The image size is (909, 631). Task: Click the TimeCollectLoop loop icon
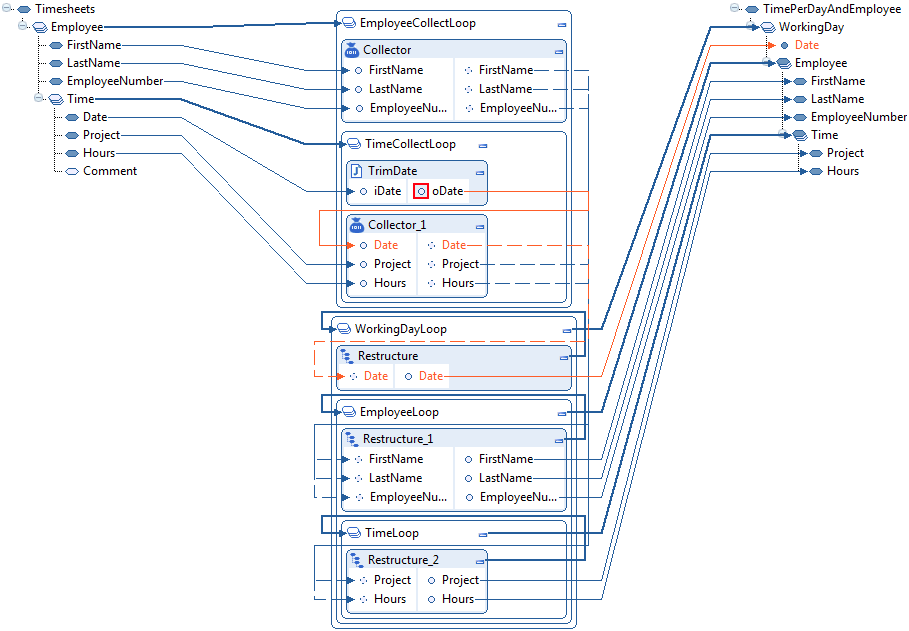347,143
